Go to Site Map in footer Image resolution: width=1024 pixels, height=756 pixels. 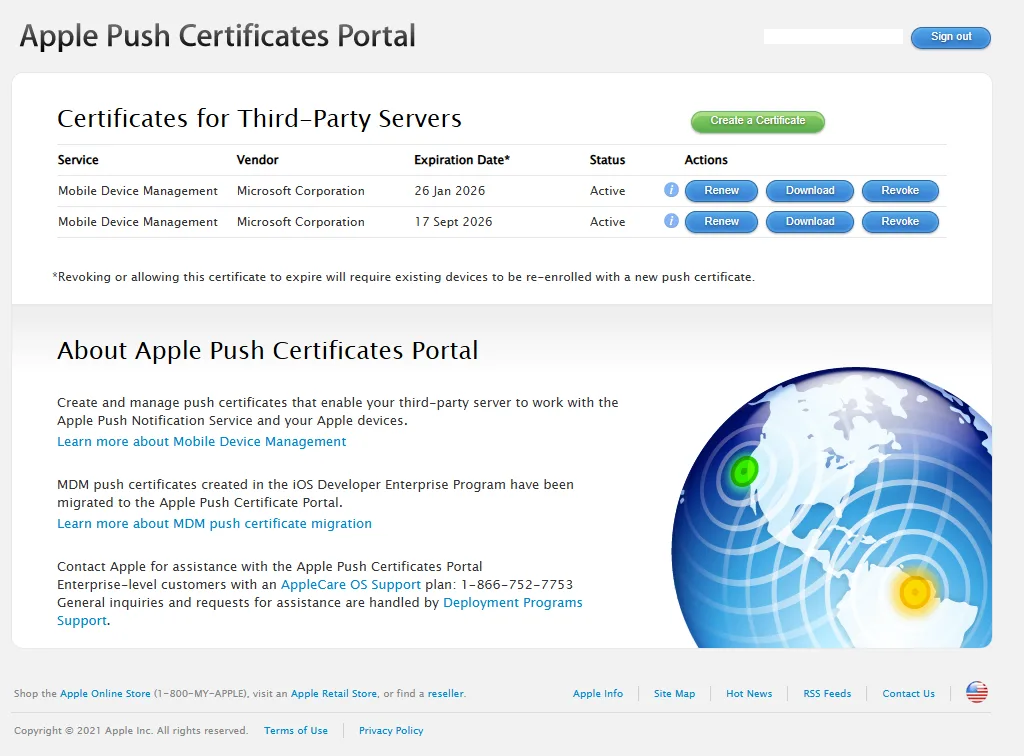pyautogui.click(x=674, y=693)
